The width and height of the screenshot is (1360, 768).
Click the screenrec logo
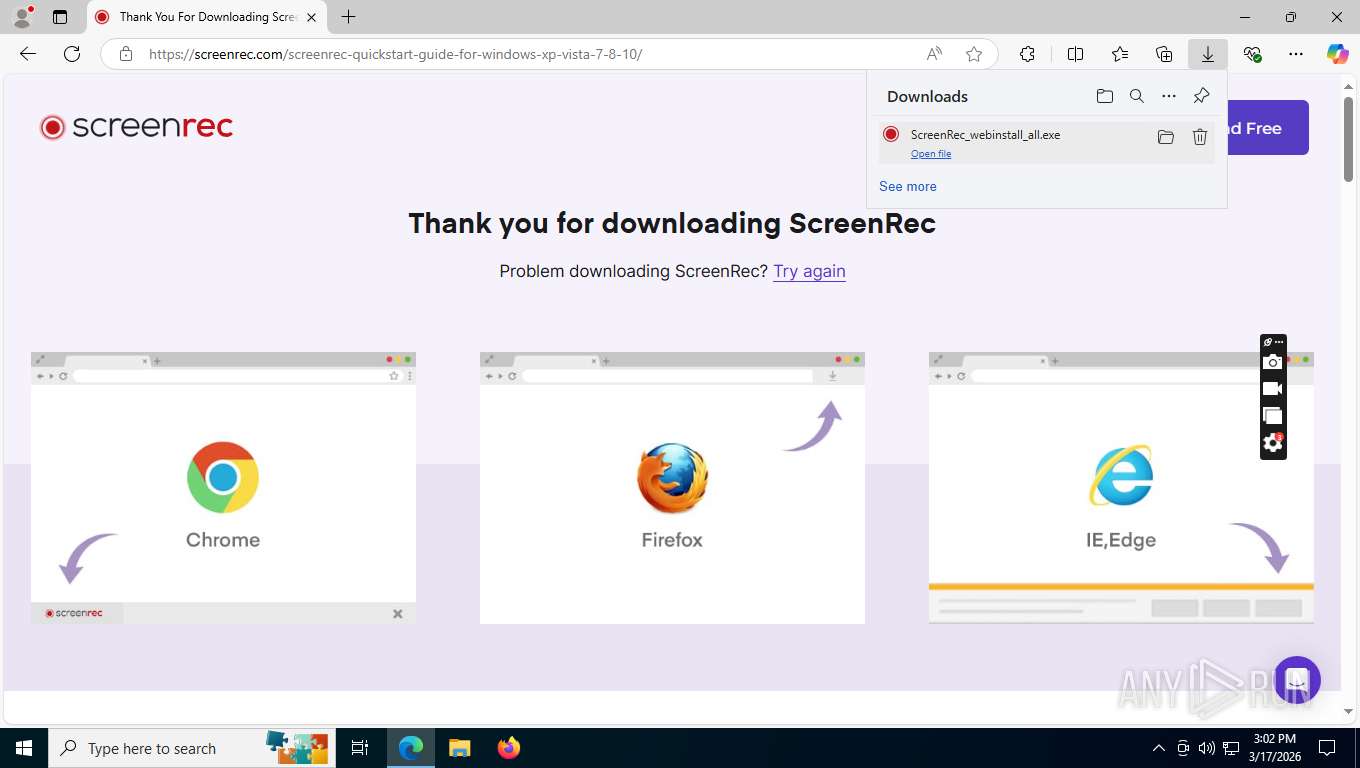tap(136, 127)
